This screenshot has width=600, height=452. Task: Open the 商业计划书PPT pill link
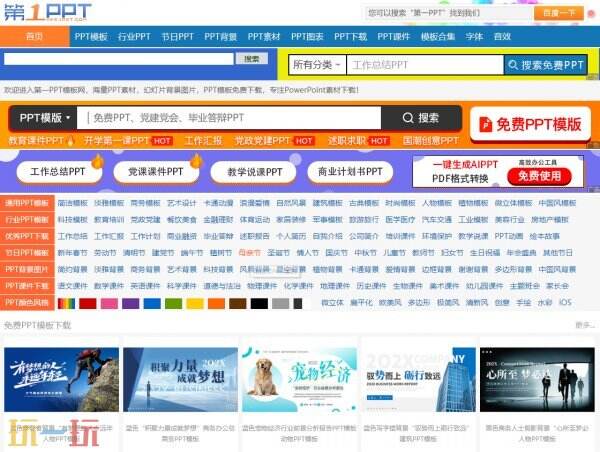350,172
